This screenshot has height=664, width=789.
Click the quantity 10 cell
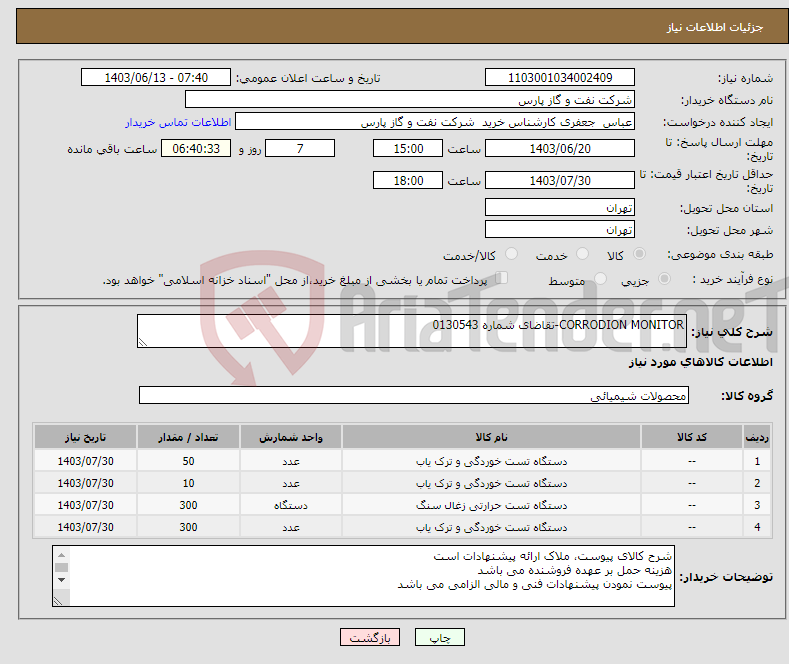pos(188,483)
